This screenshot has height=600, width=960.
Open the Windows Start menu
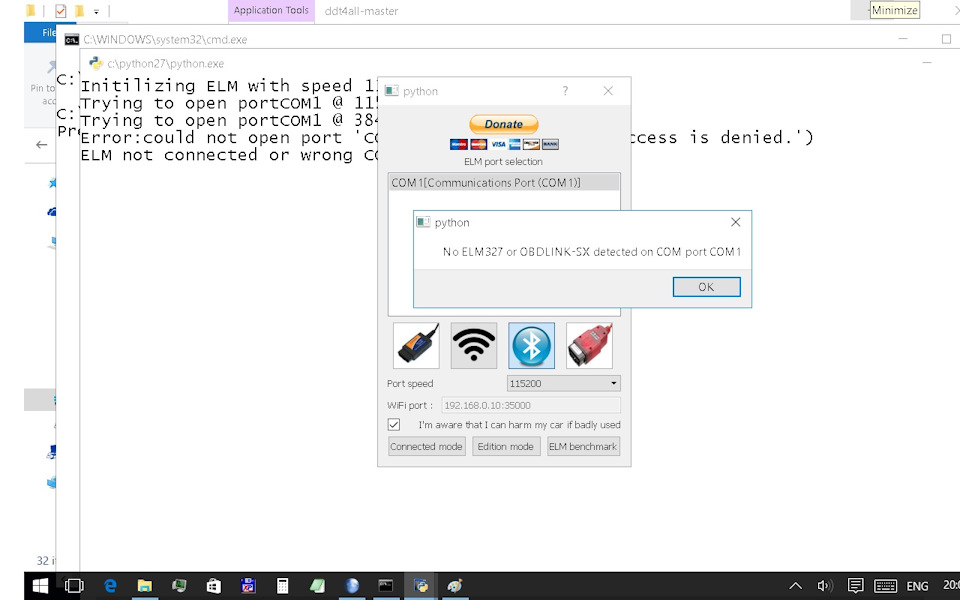pos(40,586)
